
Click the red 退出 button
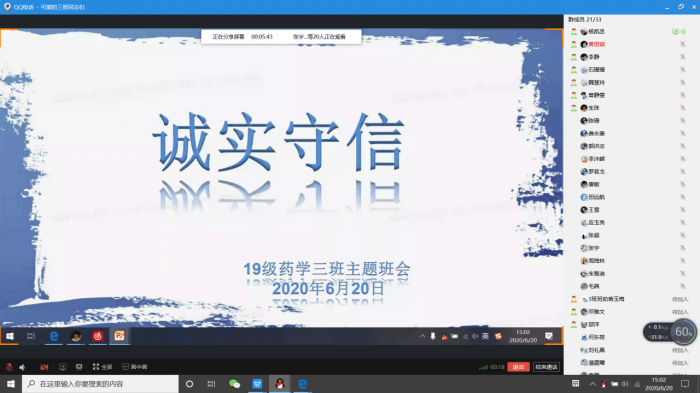518,367
